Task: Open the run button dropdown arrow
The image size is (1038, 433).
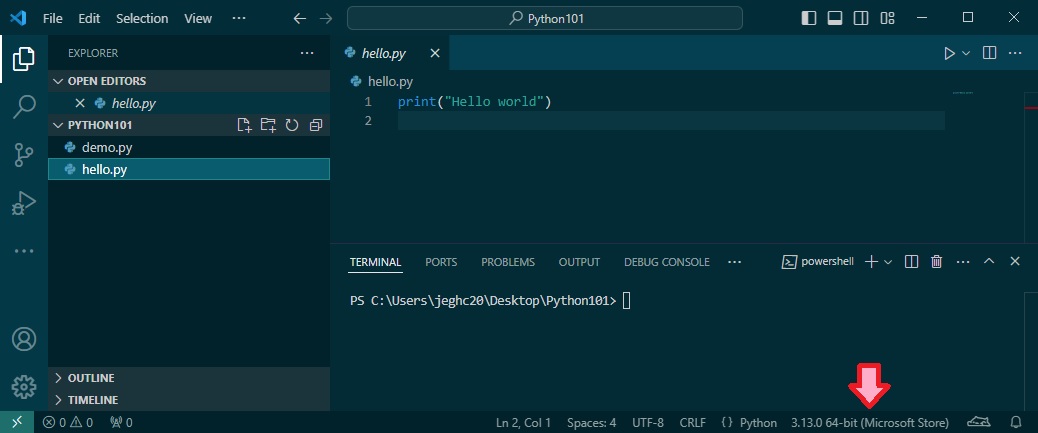Action: click(966, 53)
